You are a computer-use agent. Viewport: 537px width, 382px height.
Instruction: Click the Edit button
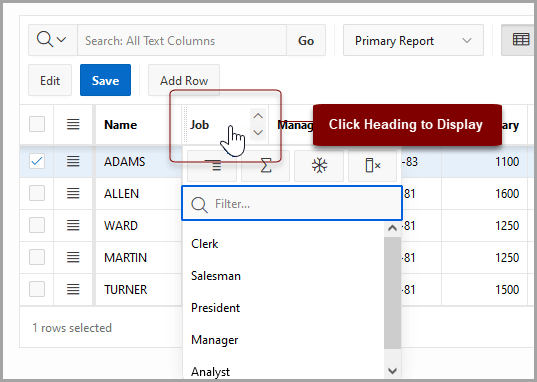(50, 80)
